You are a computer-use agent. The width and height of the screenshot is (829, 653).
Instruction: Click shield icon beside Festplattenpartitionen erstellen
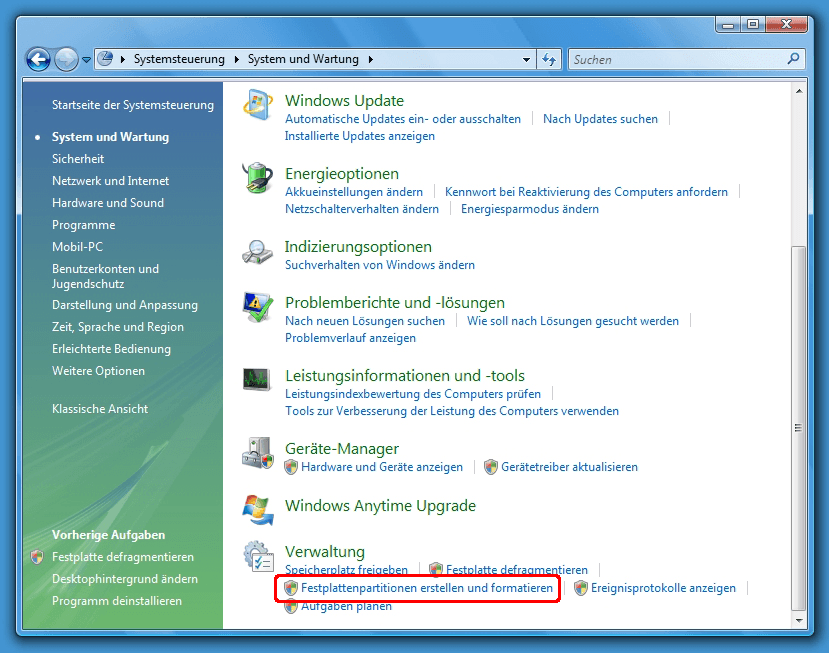click(291, 588)
